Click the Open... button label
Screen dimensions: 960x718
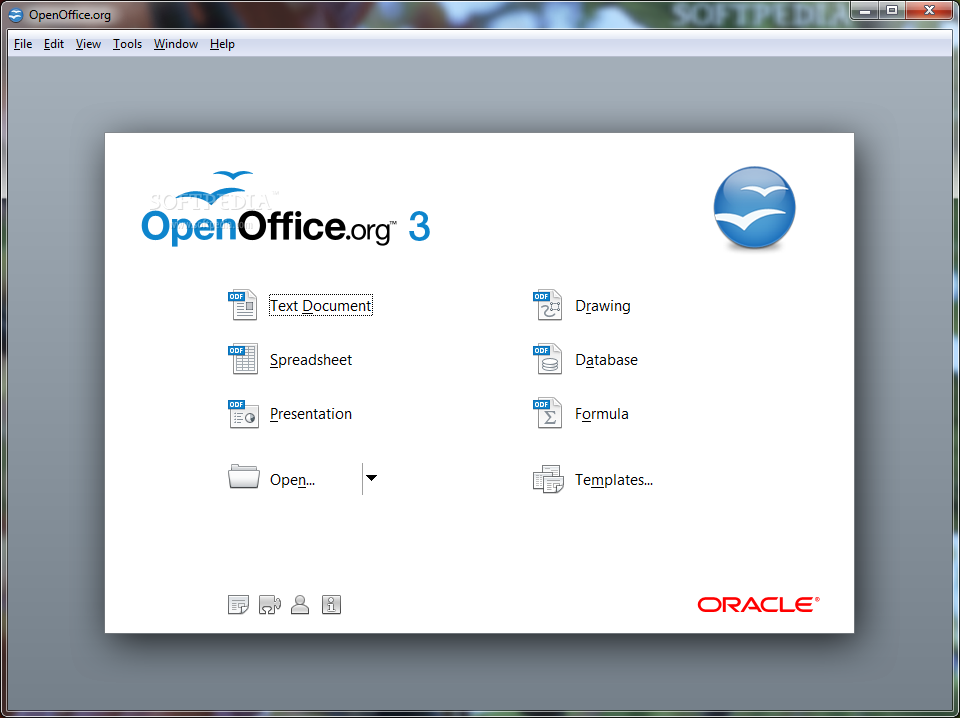(293, 480)
